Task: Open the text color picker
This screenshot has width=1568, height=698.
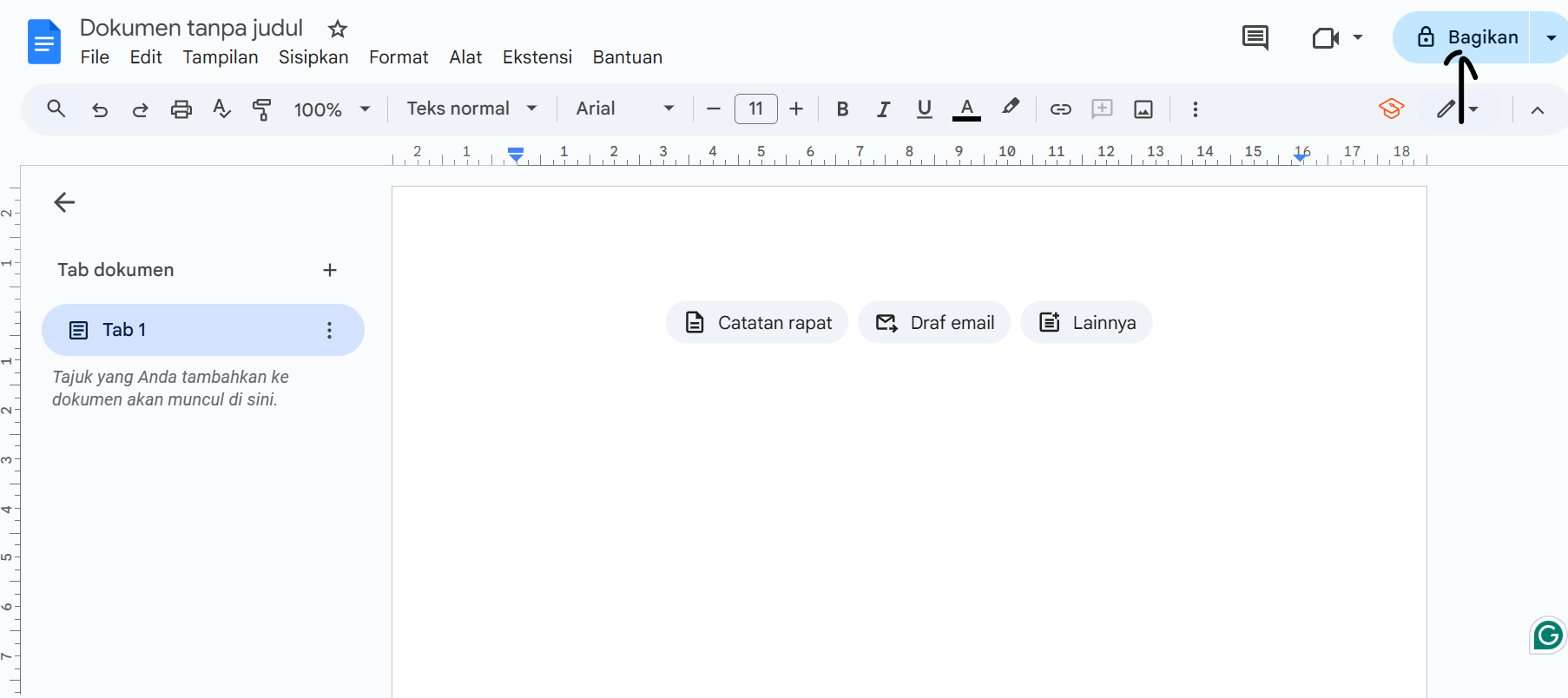Action: 966,109
